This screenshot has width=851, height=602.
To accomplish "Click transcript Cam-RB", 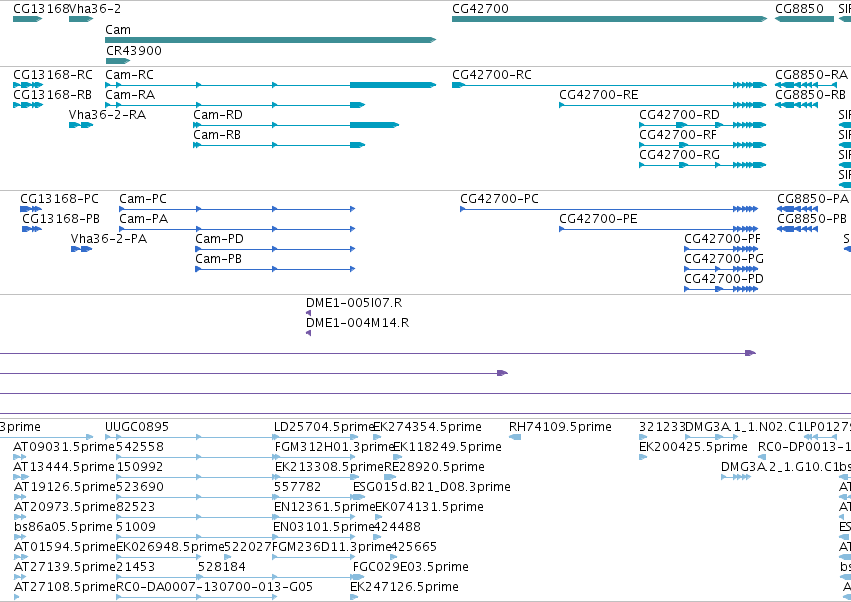I will pos(280,145).
